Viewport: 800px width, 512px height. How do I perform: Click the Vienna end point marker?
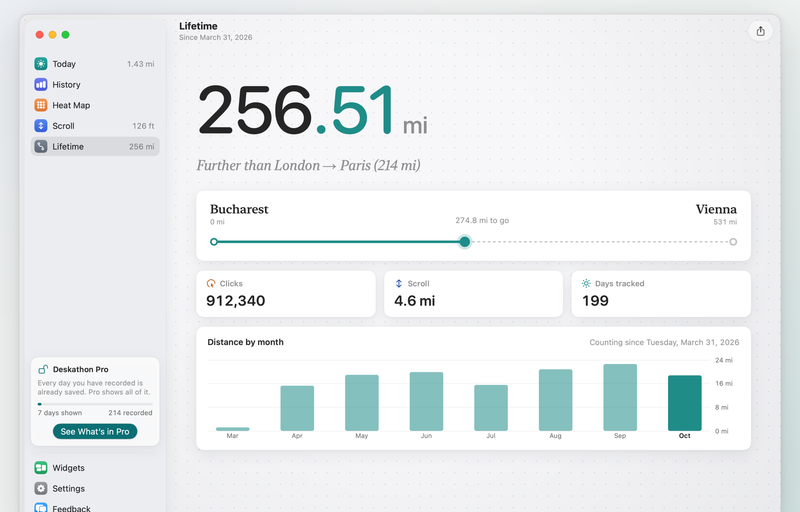[x=733, y=242]
